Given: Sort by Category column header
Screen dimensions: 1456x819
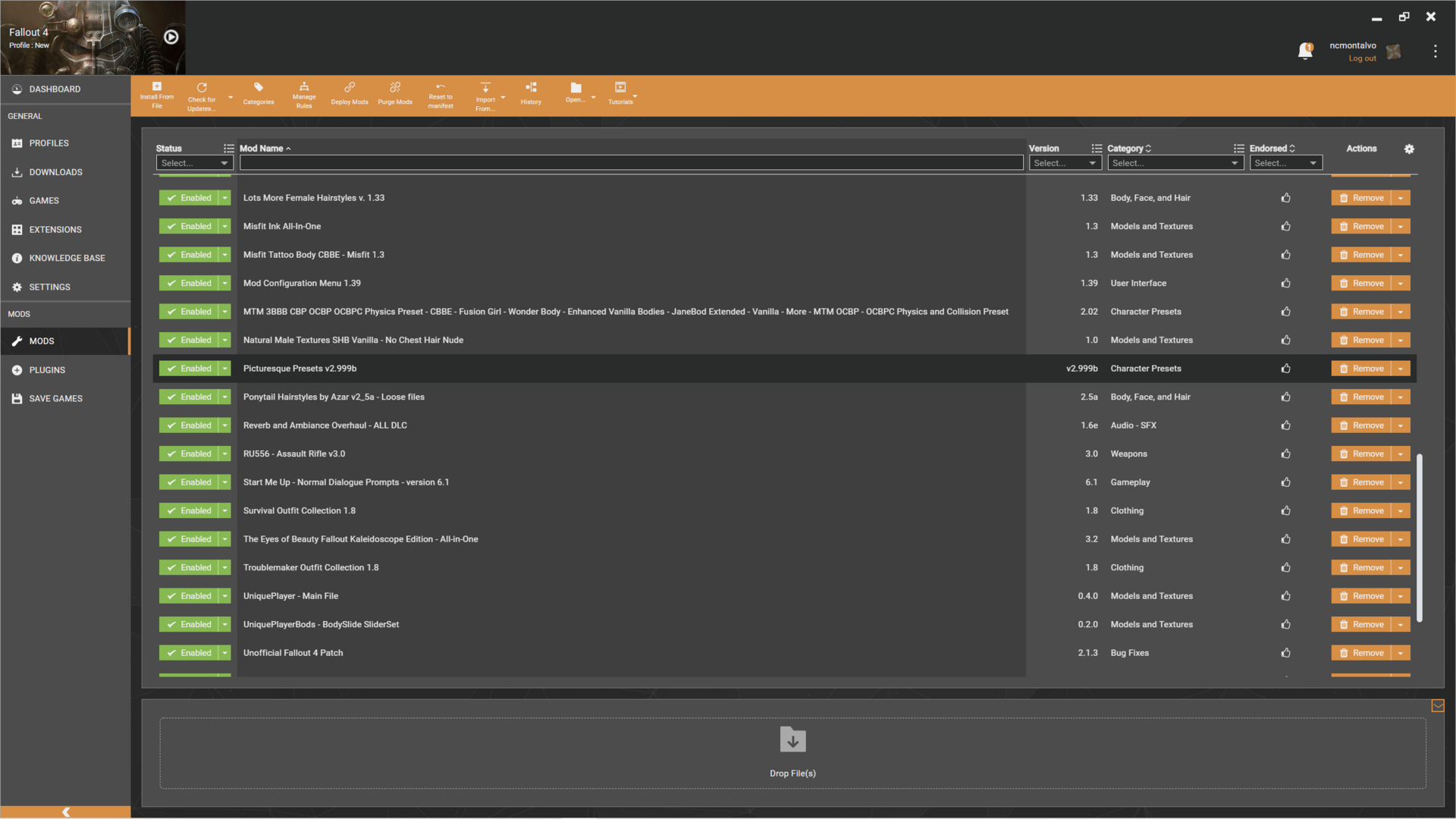Looking at the screenshot, I should [1129, 149].
